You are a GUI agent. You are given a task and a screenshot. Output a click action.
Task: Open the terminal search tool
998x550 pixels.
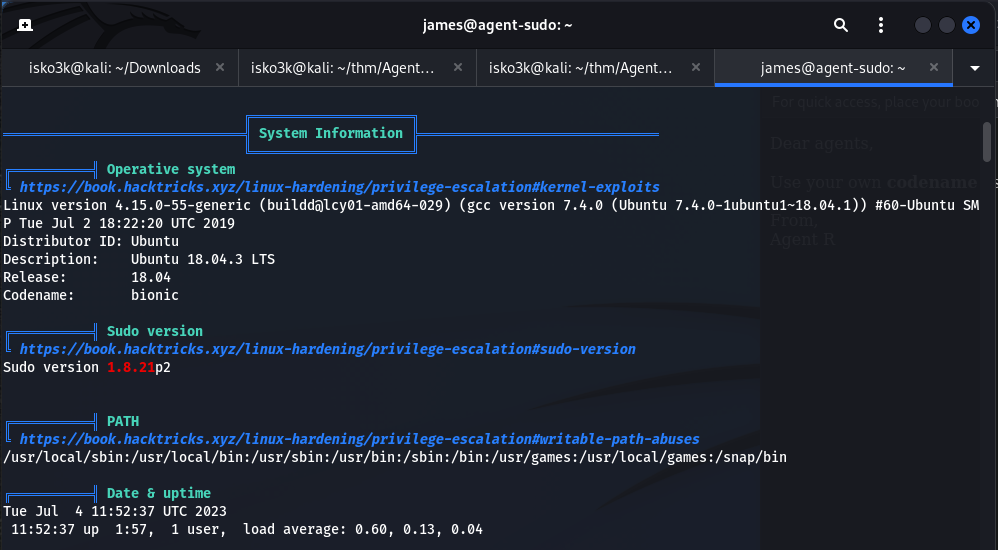[x=841, y=25]
